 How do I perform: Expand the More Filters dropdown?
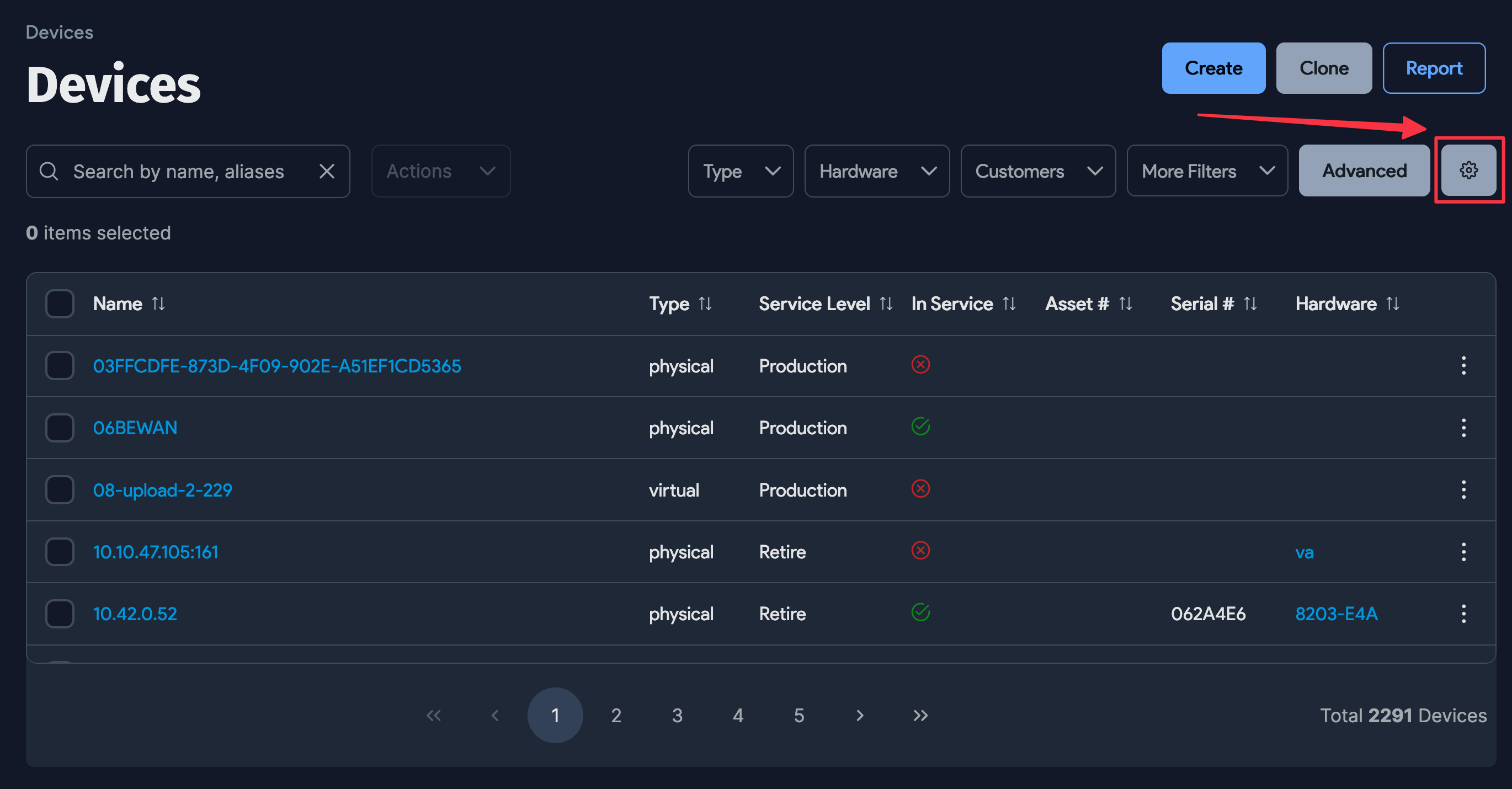point(1207,172)
